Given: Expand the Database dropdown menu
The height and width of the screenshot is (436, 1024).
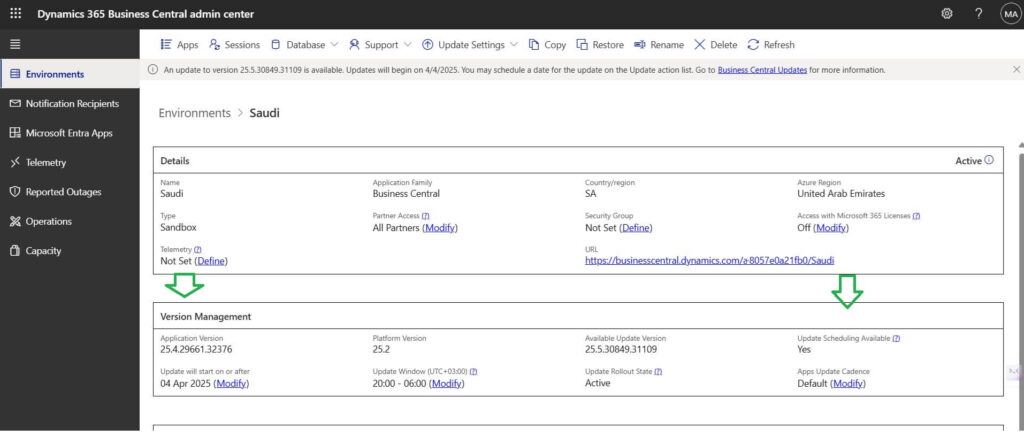Looking at the screenshot, I should tap(304, 45).
